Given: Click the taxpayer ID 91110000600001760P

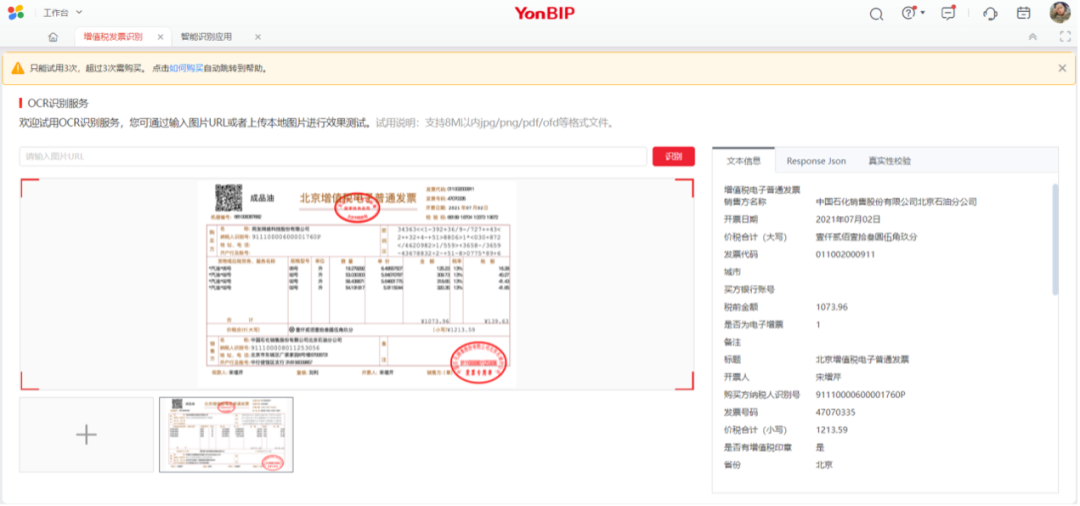Looking at the screenshot, I should tap(860, 394).
